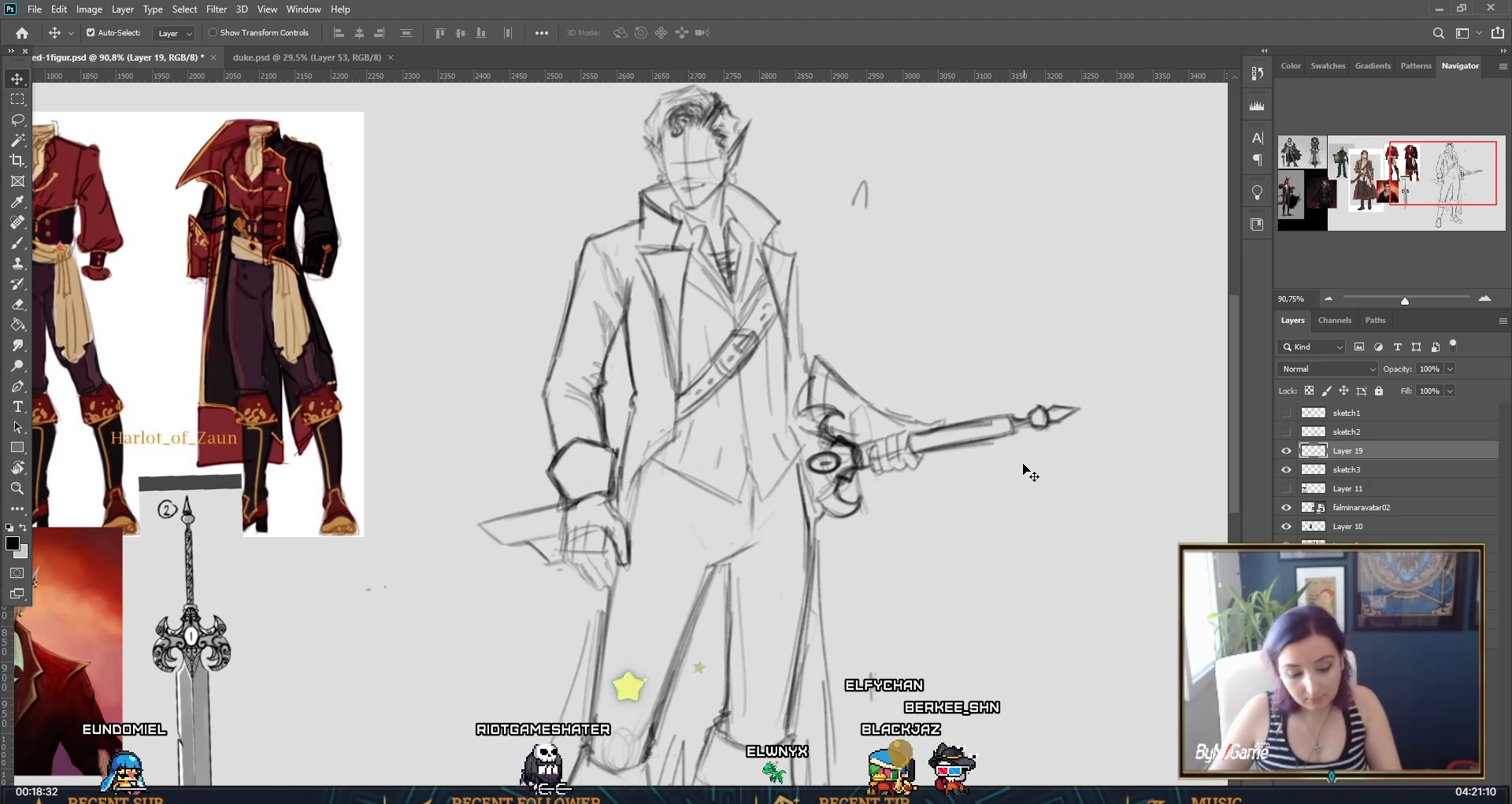Viewport: 1512px width, 804px height.
Task: Click the Home icon in options bar
Action: click(22, 33)
